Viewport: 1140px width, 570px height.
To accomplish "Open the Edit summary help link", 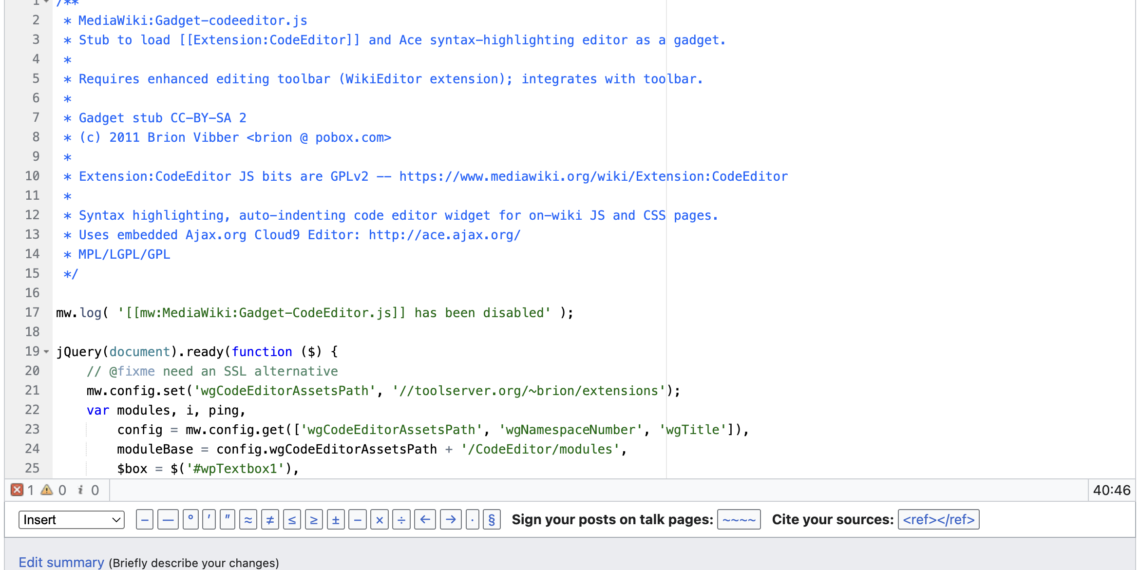I will (x=61, y=562).
